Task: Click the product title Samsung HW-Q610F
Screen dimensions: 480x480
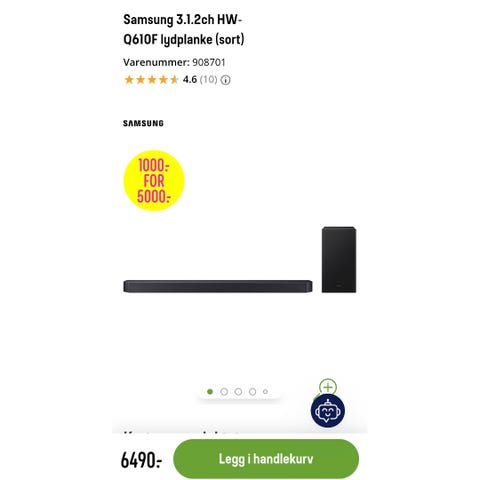Action: pyautogui.click(x=184, y=29)
